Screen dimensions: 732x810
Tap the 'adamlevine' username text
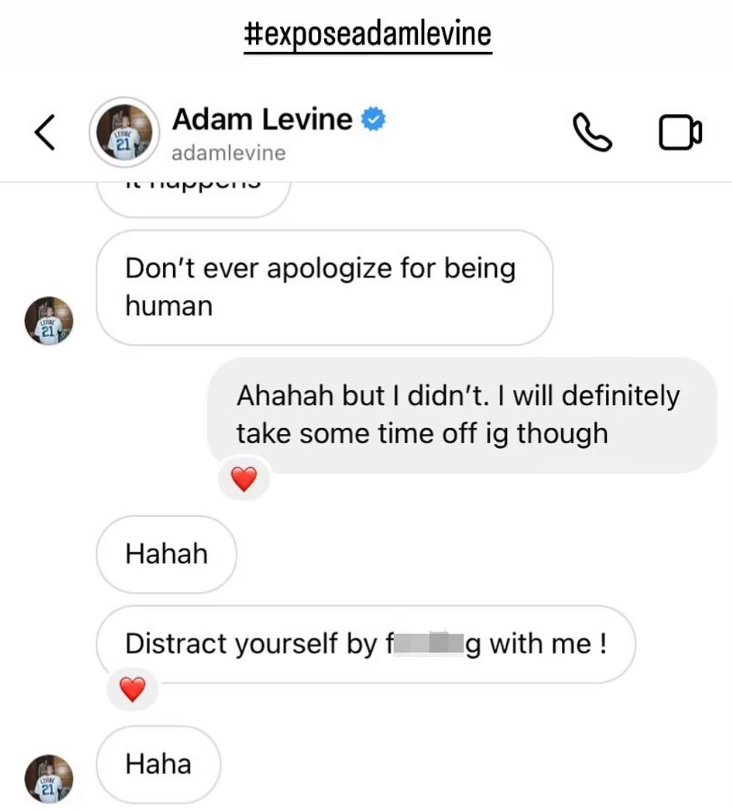[x=228, y=153]
